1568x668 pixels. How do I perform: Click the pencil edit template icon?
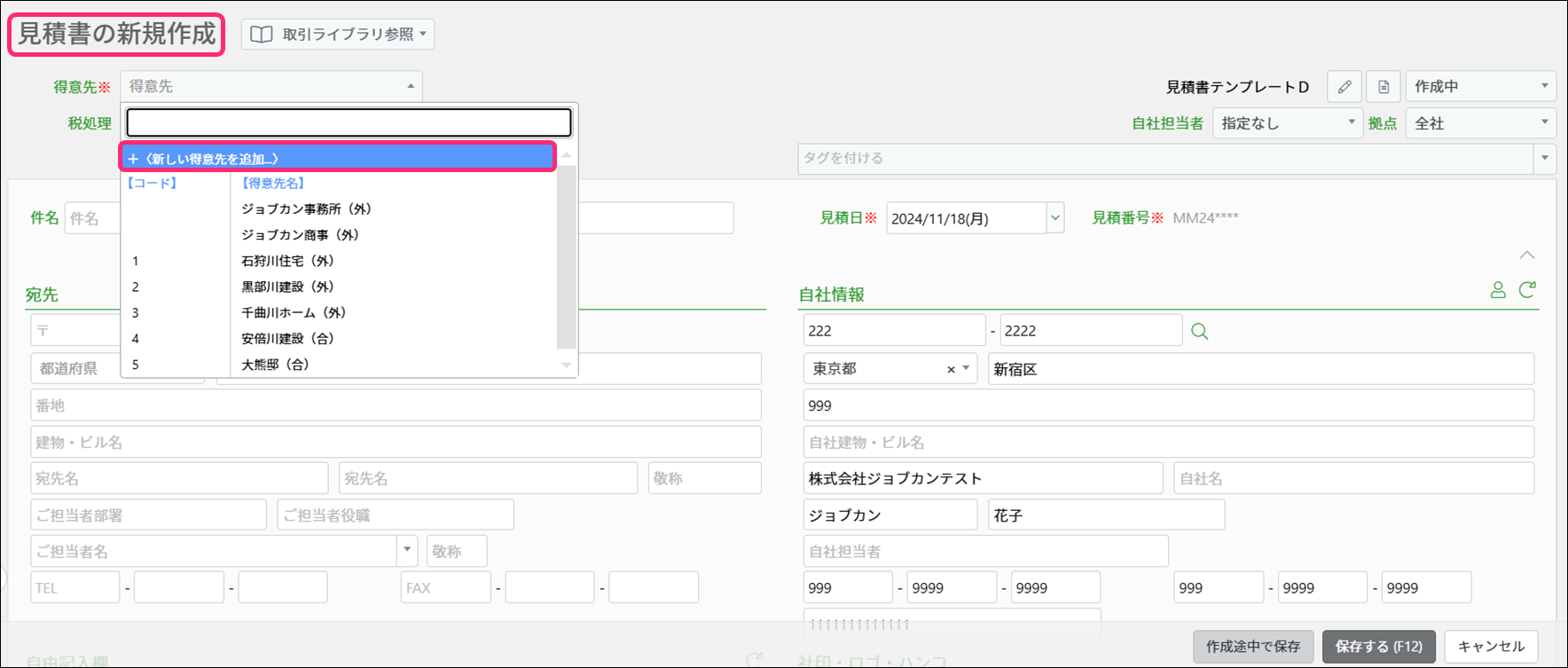pos(1345,87)
